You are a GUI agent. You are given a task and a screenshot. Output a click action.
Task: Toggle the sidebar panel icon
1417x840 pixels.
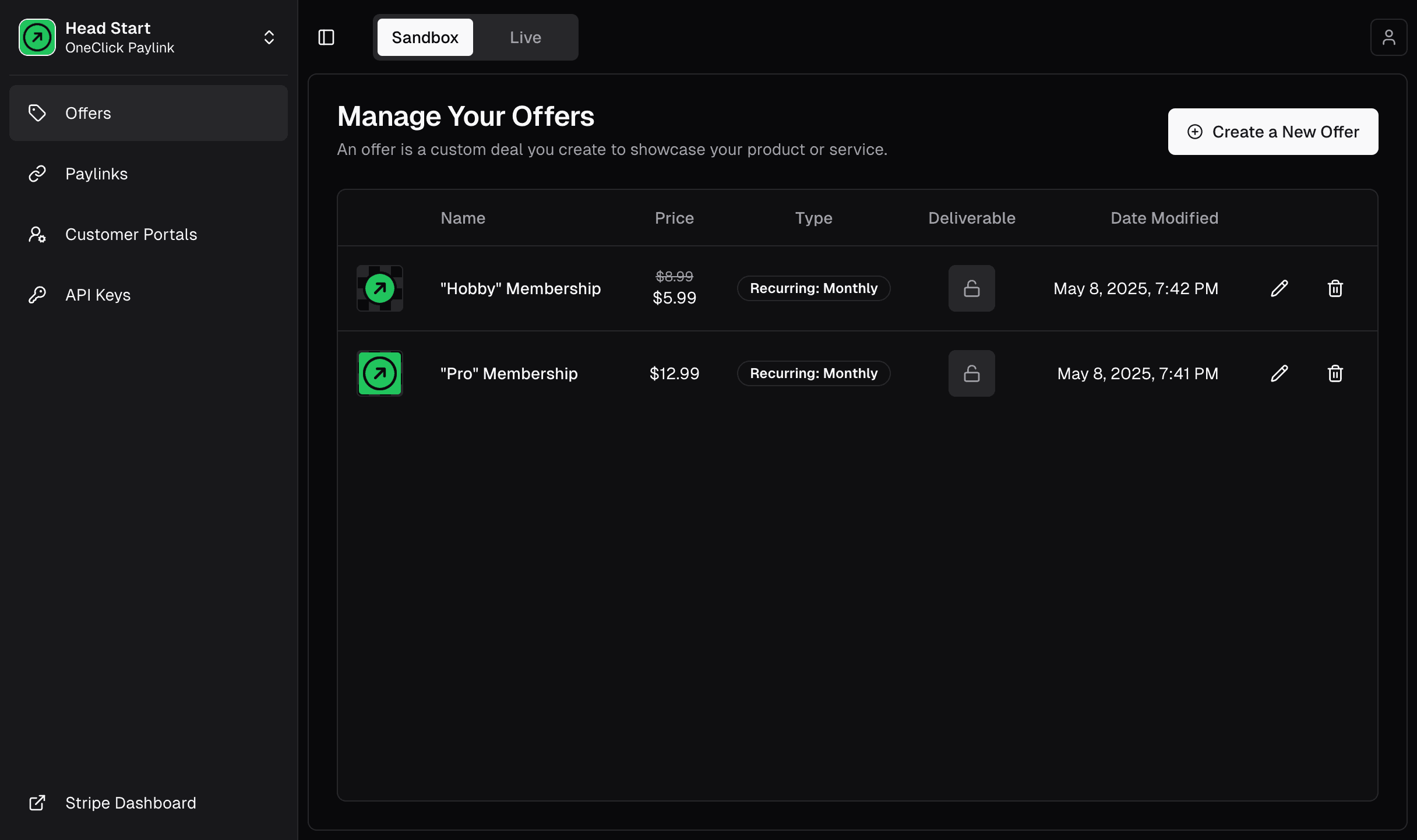(326, 37)
